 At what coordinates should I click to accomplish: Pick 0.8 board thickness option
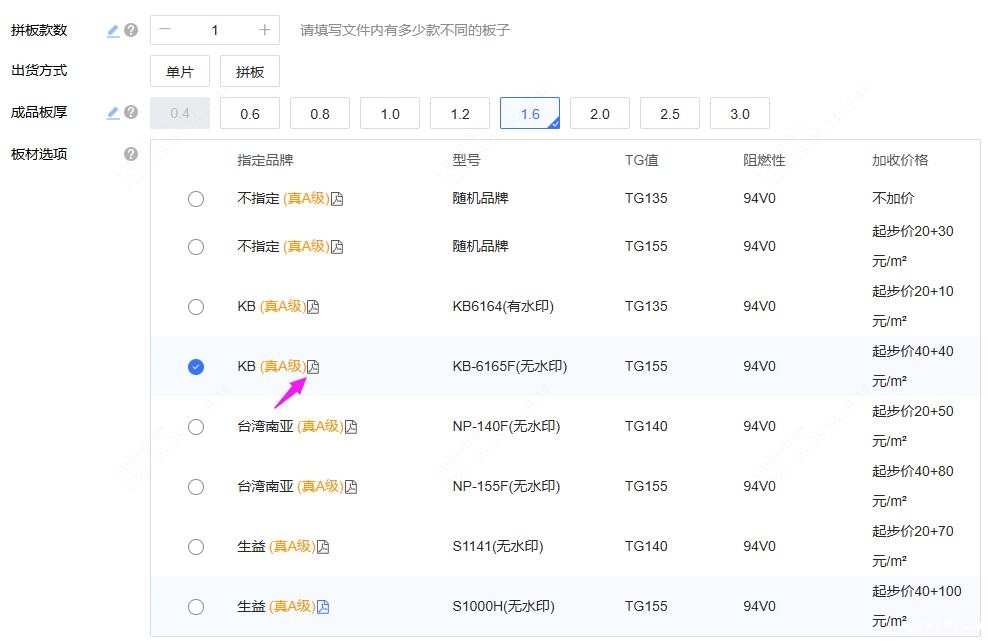click(320, 114)
